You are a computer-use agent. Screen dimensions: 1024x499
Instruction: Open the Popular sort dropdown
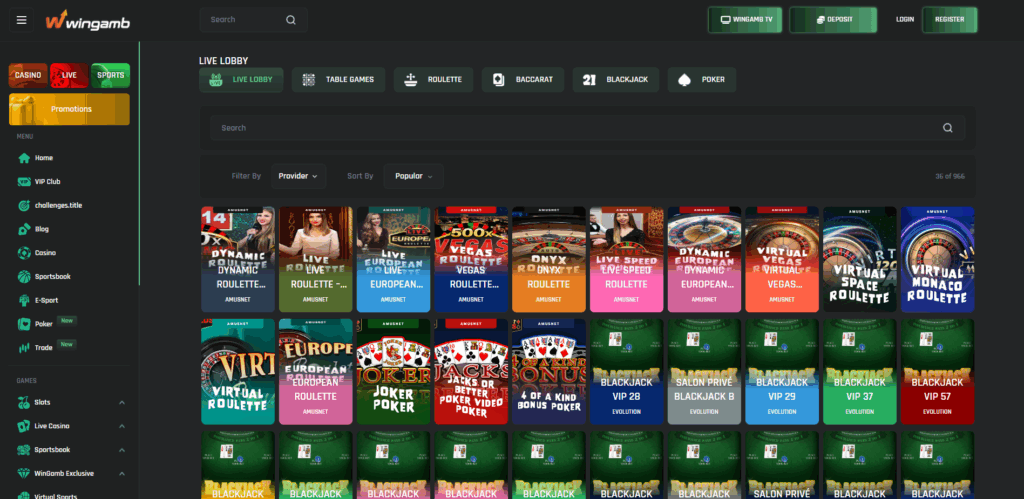pyautogui.click(x=414, y=176)
